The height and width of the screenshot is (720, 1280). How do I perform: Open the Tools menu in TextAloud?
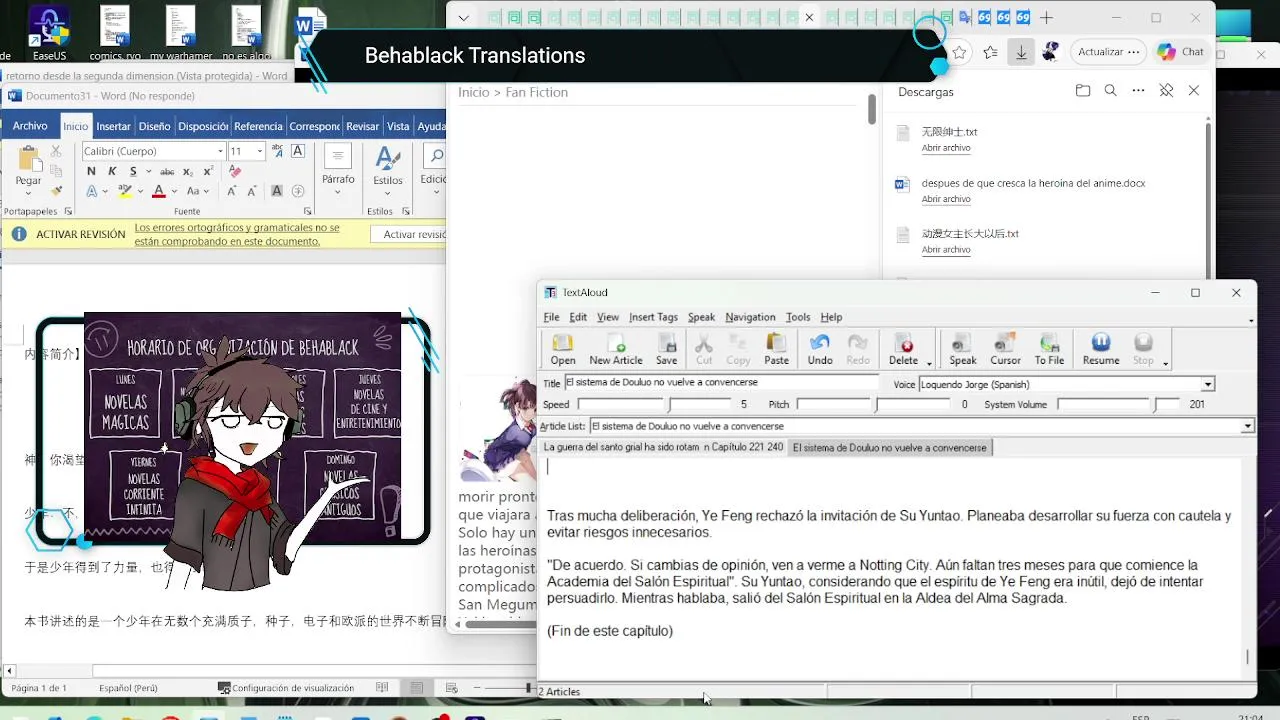pos(798,317)
